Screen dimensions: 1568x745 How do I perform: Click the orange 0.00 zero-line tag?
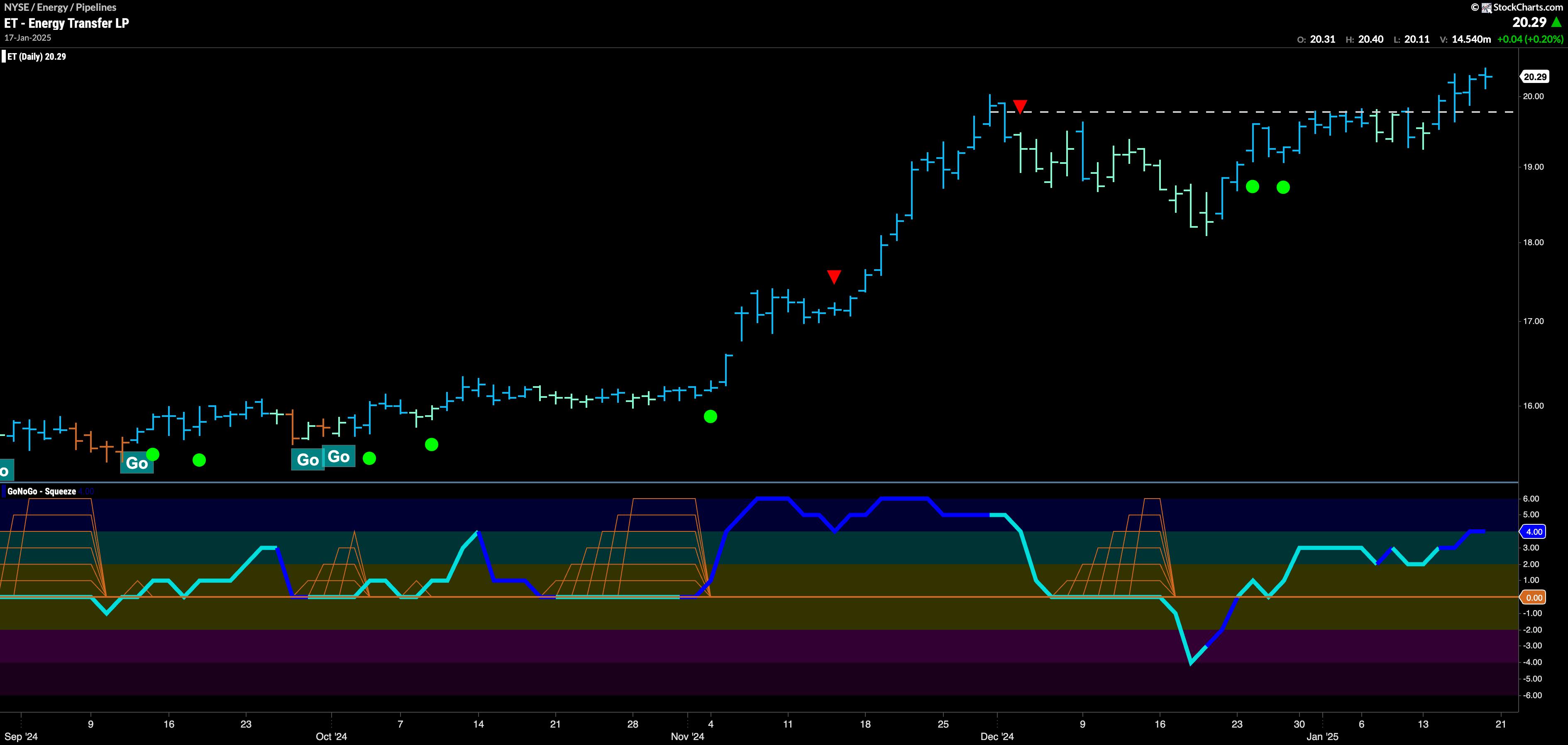(x=1533, y=597)
